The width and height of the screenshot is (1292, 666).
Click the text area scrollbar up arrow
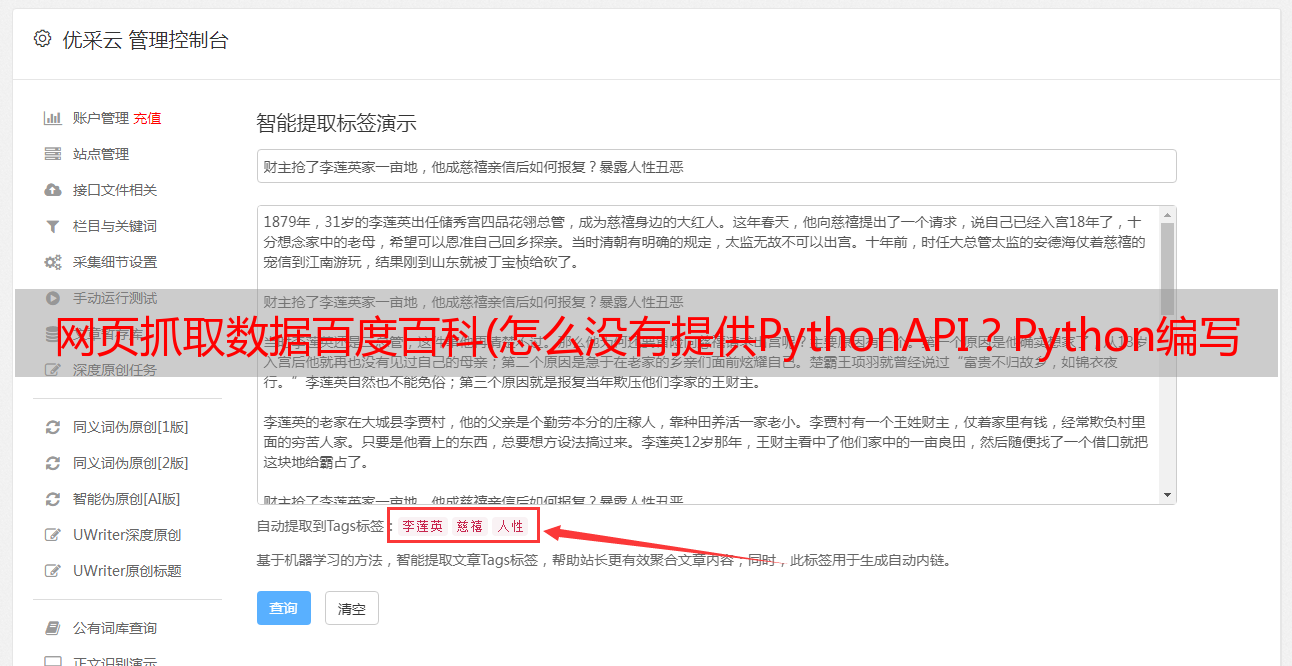pyautogui.click(x=1167, y=214)
